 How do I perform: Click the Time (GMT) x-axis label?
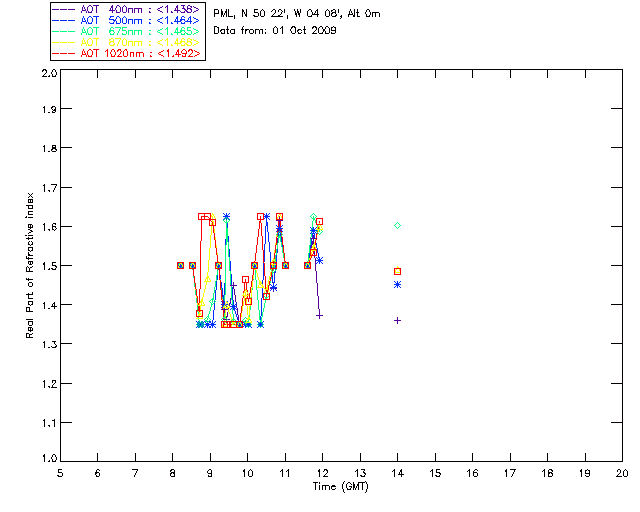(x=341, y=486)
